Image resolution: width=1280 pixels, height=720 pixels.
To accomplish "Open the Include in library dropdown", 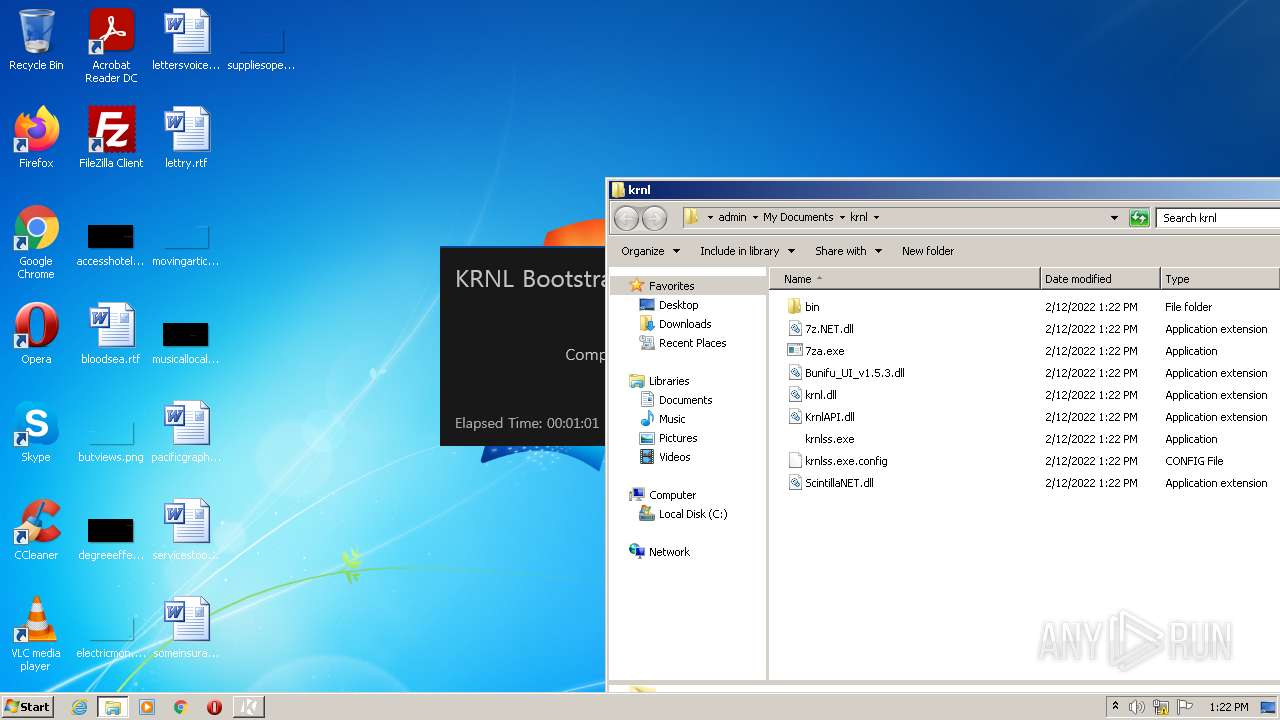I will click(747, 251).
